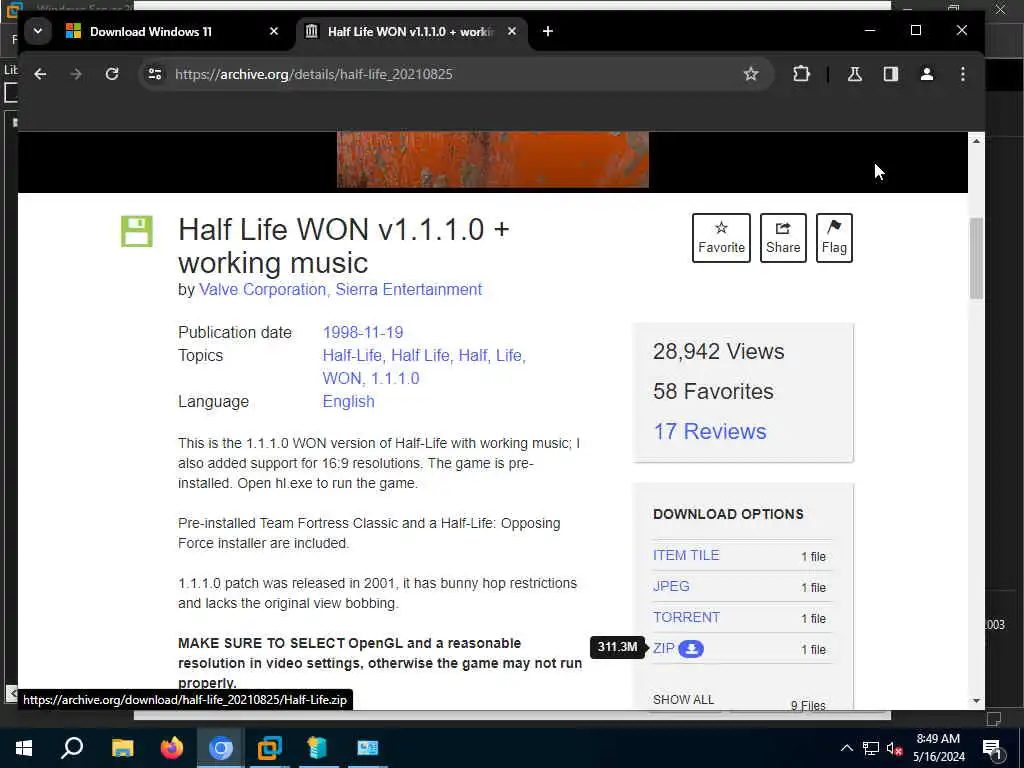The width and height of the screenshot is (1024, 768).
Task: Open the Chrome three-dot menu
Action: pos(963,74)
